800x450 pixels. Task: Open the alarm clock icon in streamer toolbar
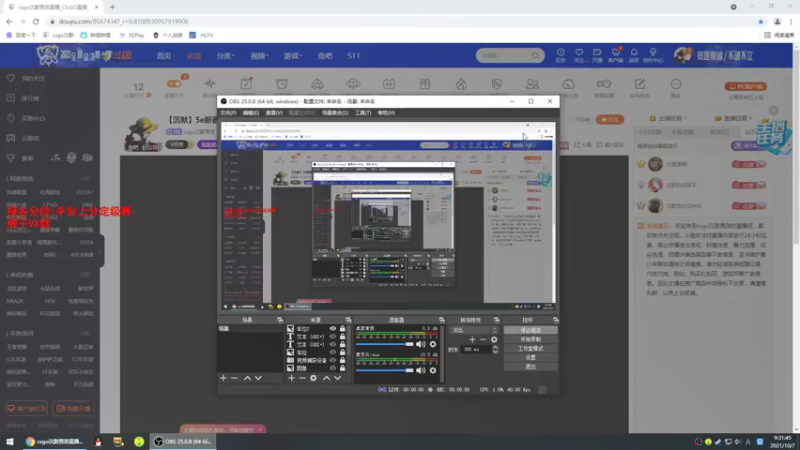pyautogui.click(x=282, y=84)
